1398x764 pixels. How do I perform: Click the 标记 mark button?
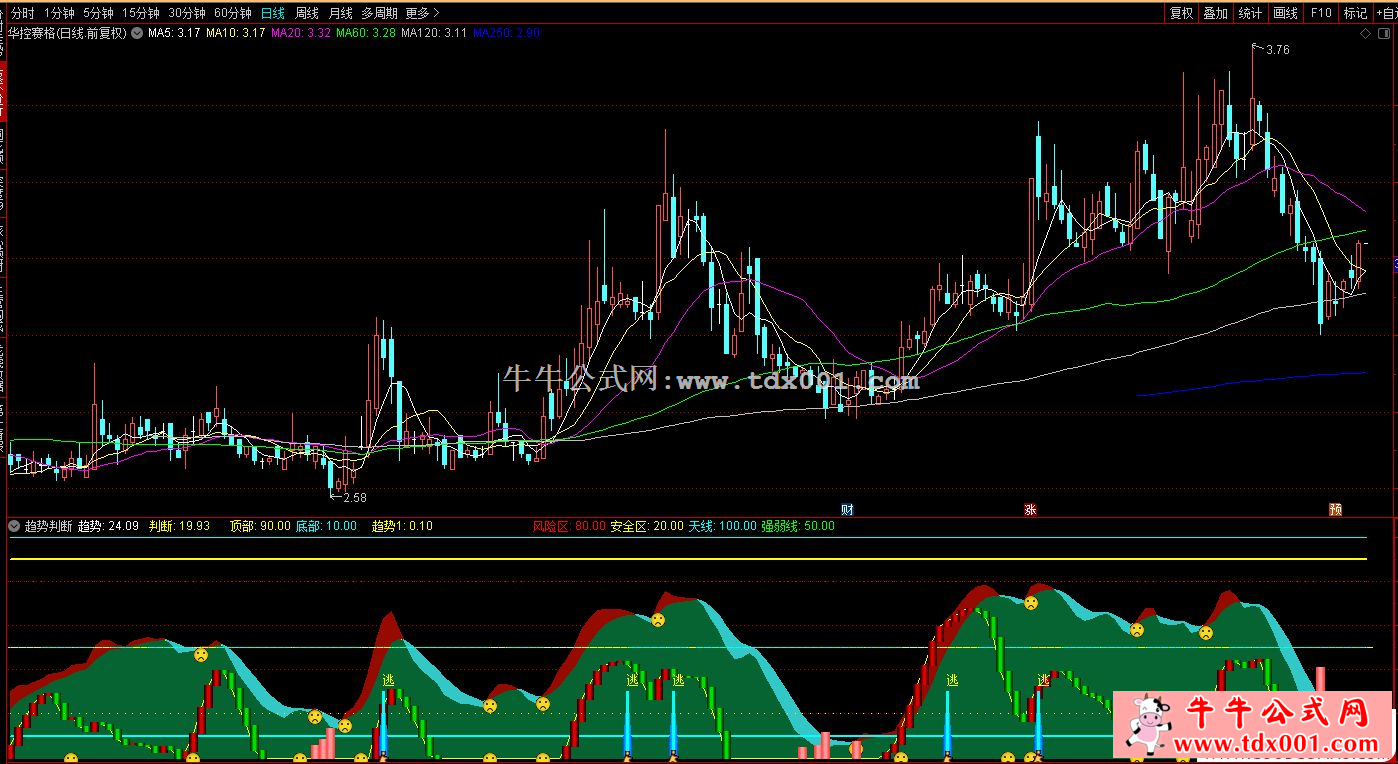tap(1355, 13)
